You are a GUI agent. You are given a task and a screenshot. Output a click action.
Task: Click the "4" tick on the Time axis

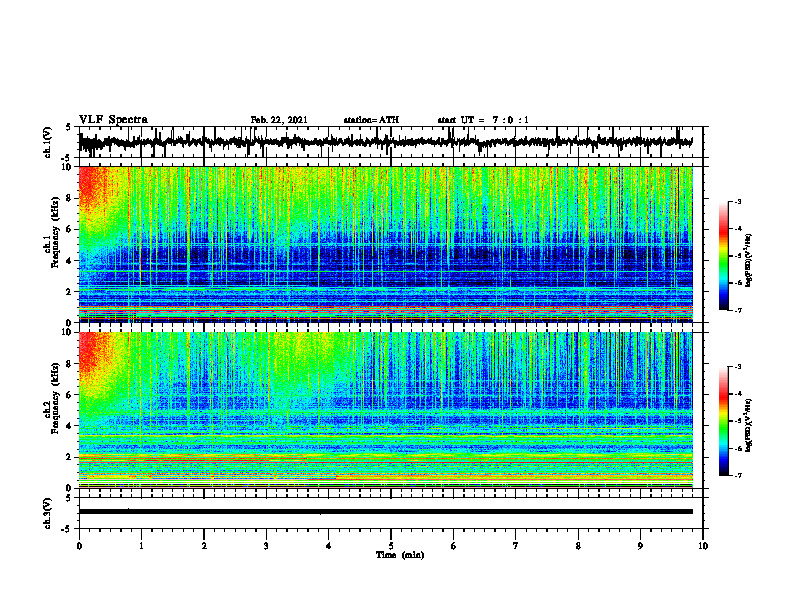click(x=328, y=546)
